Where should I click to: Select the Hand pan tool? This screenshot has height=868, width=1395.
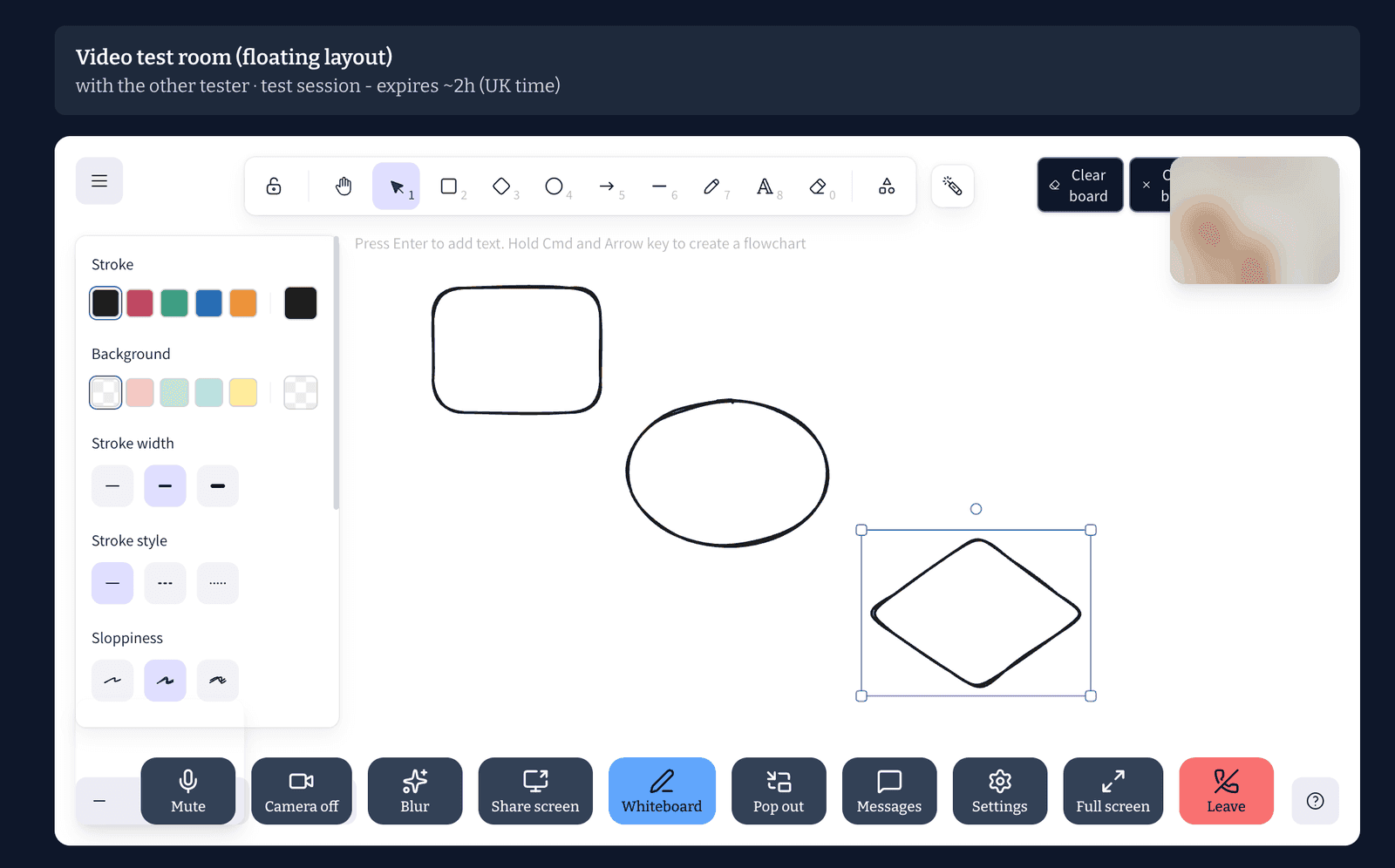(x=344, y=186)
